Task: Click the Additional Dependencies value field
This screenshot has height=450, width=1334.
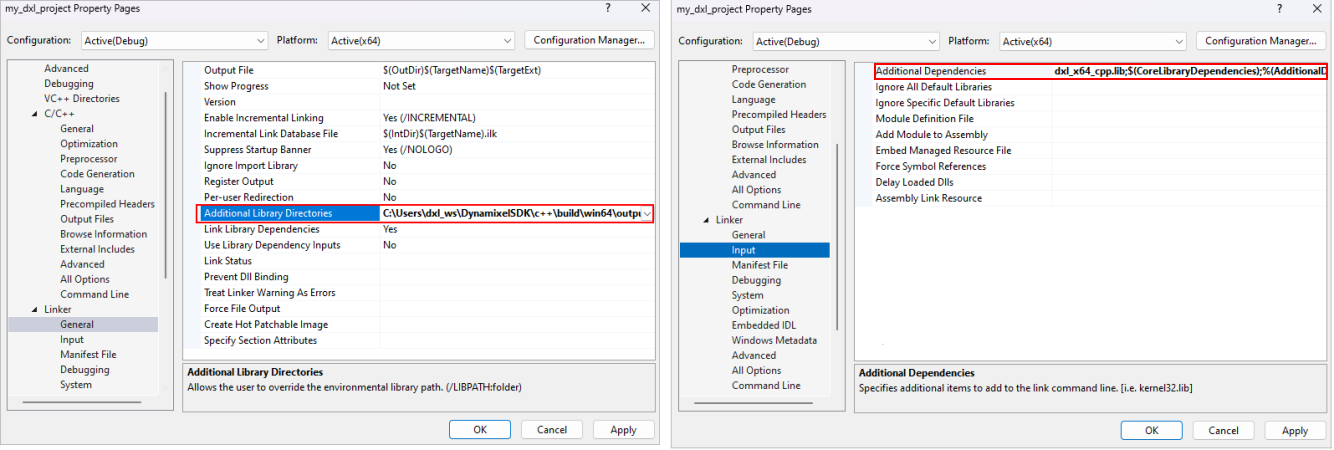Action: point(1188,71)
